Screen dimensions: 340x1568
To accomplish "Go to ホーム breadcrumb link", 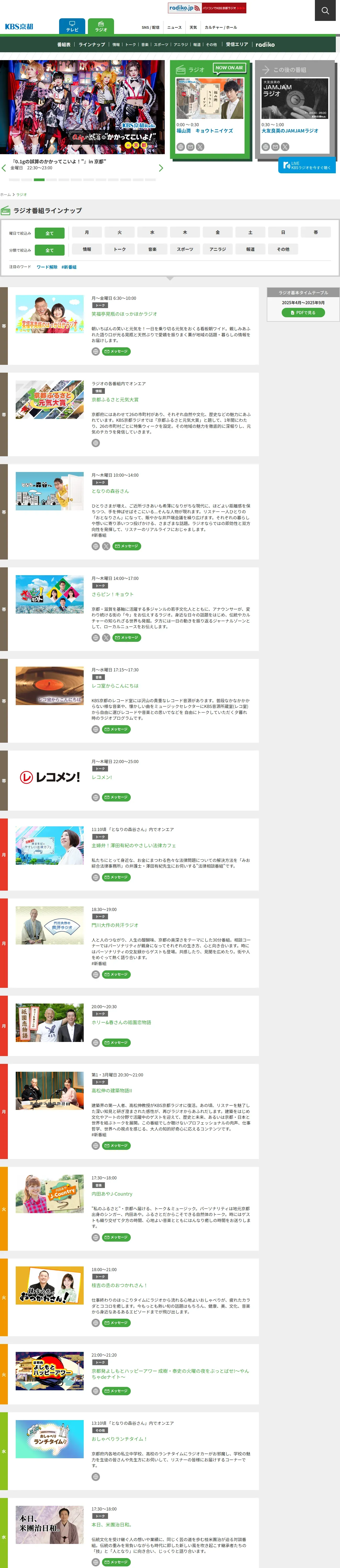I will point(5,194).
